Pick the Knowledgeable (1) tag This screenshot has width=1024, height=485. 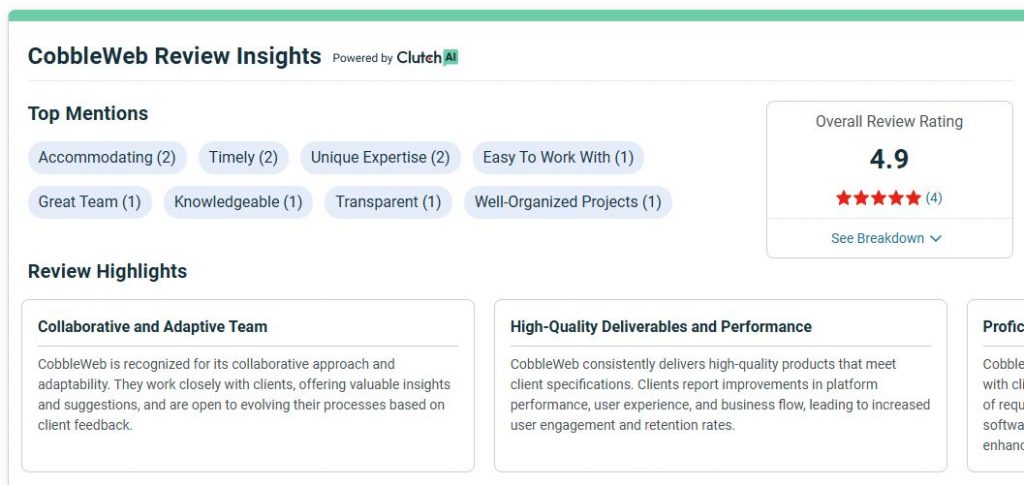pyautogui.click(x=238, y=202)
